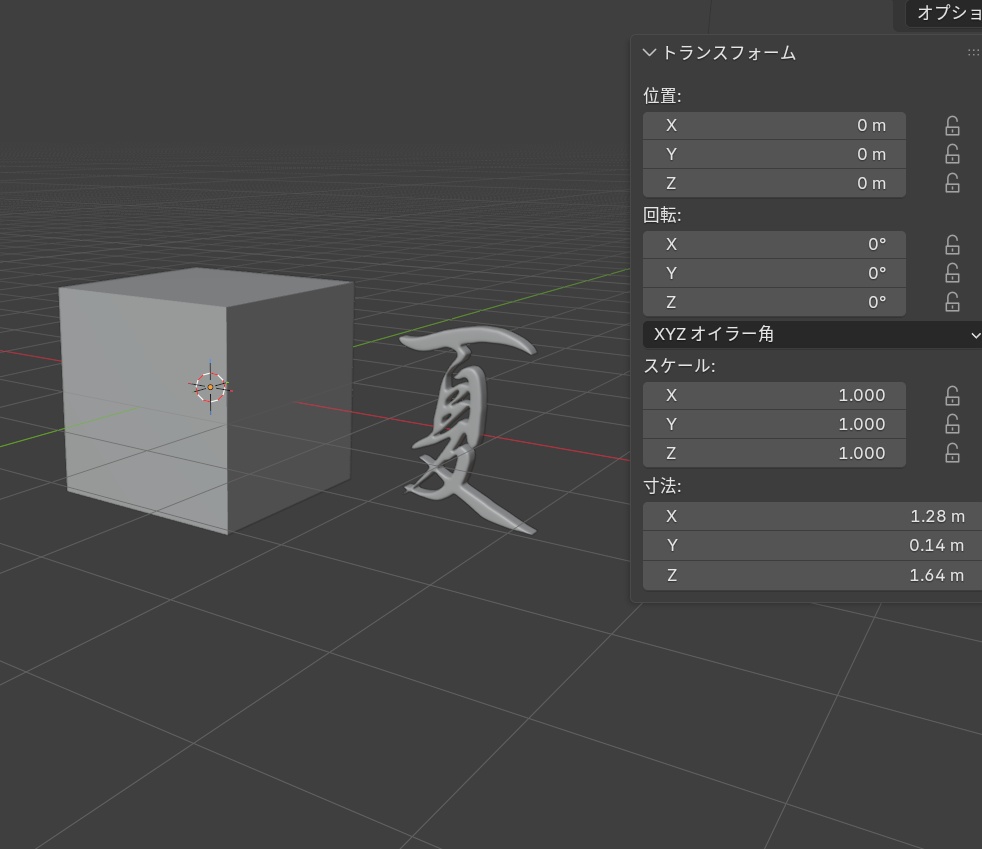
Task: Toggle lock for 回転 X
Action: (x=952, y=245)
